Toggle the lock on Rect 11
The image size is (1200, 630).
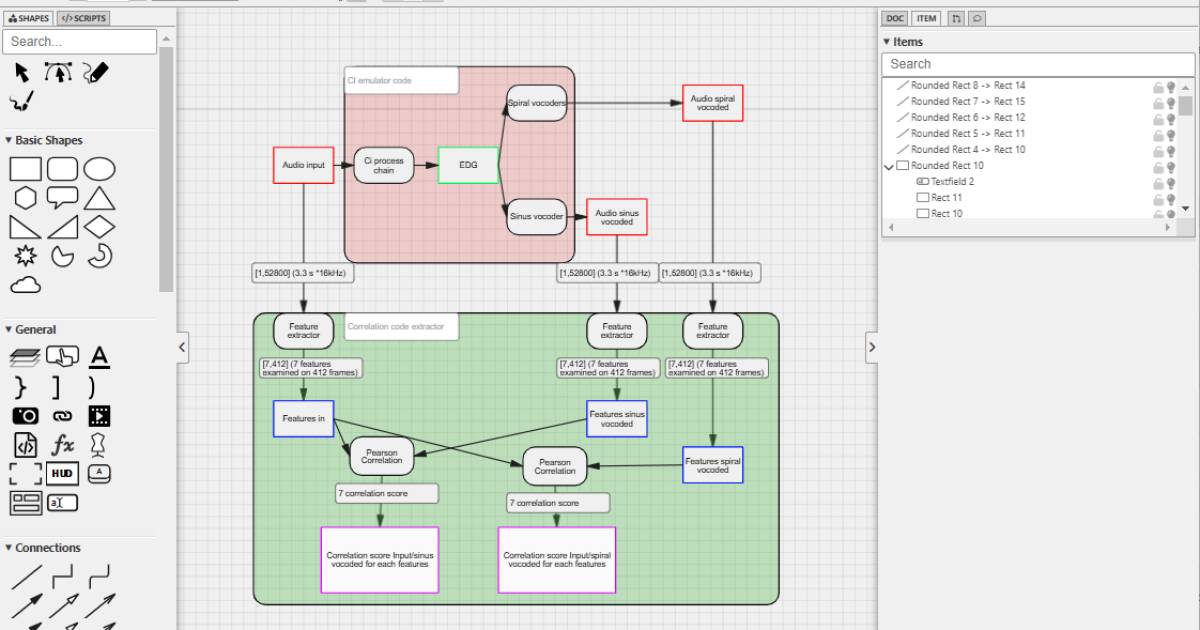click(x=1158, y=197)
